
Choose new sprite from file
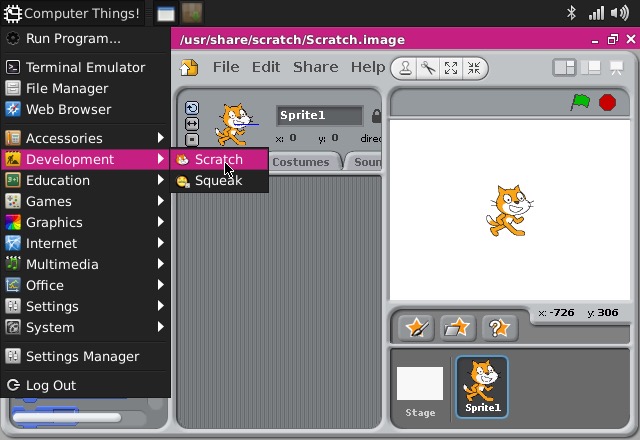(x=457, y=327)
